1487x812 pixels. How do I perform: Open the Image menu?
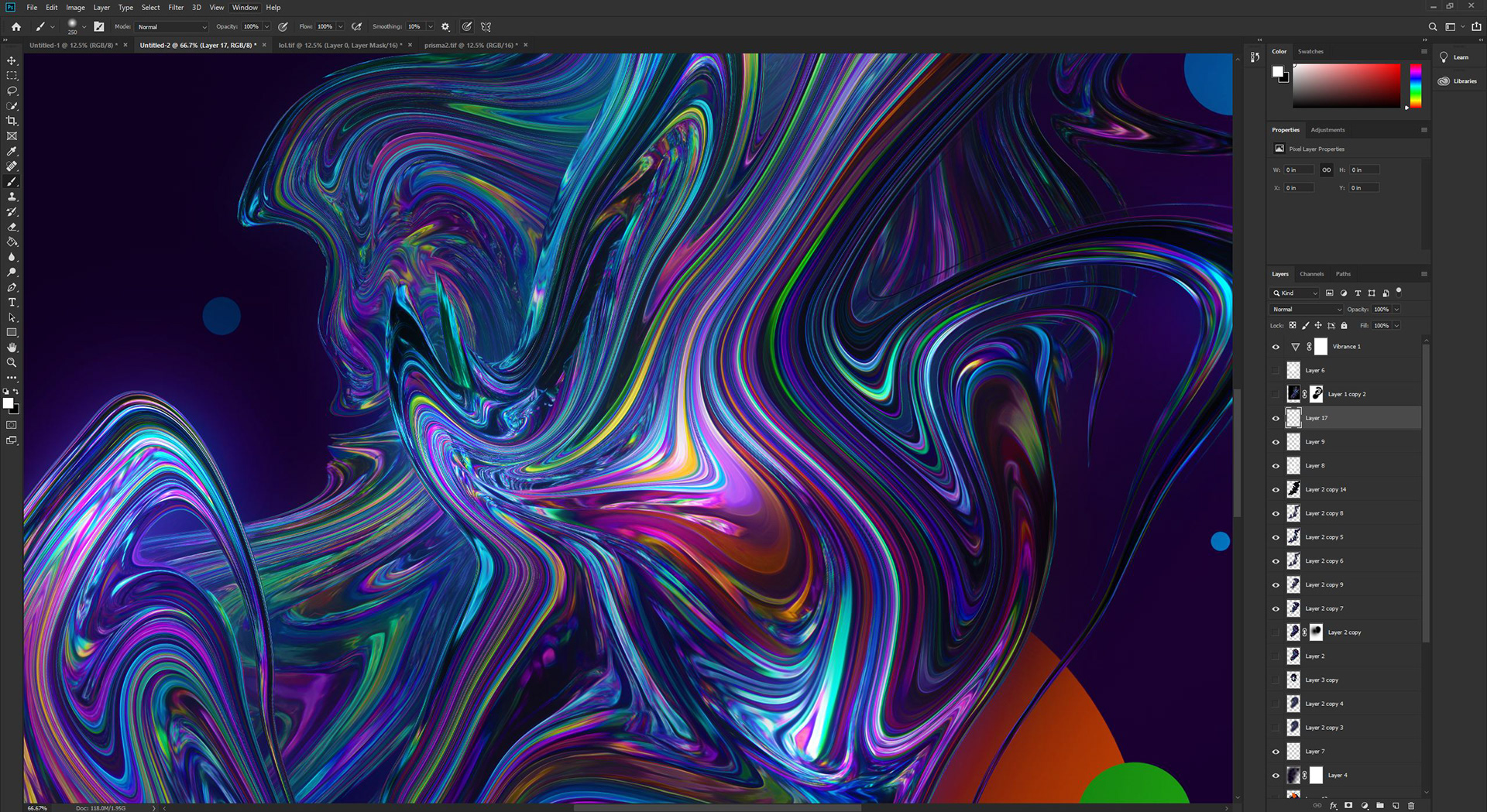point(75,7)
